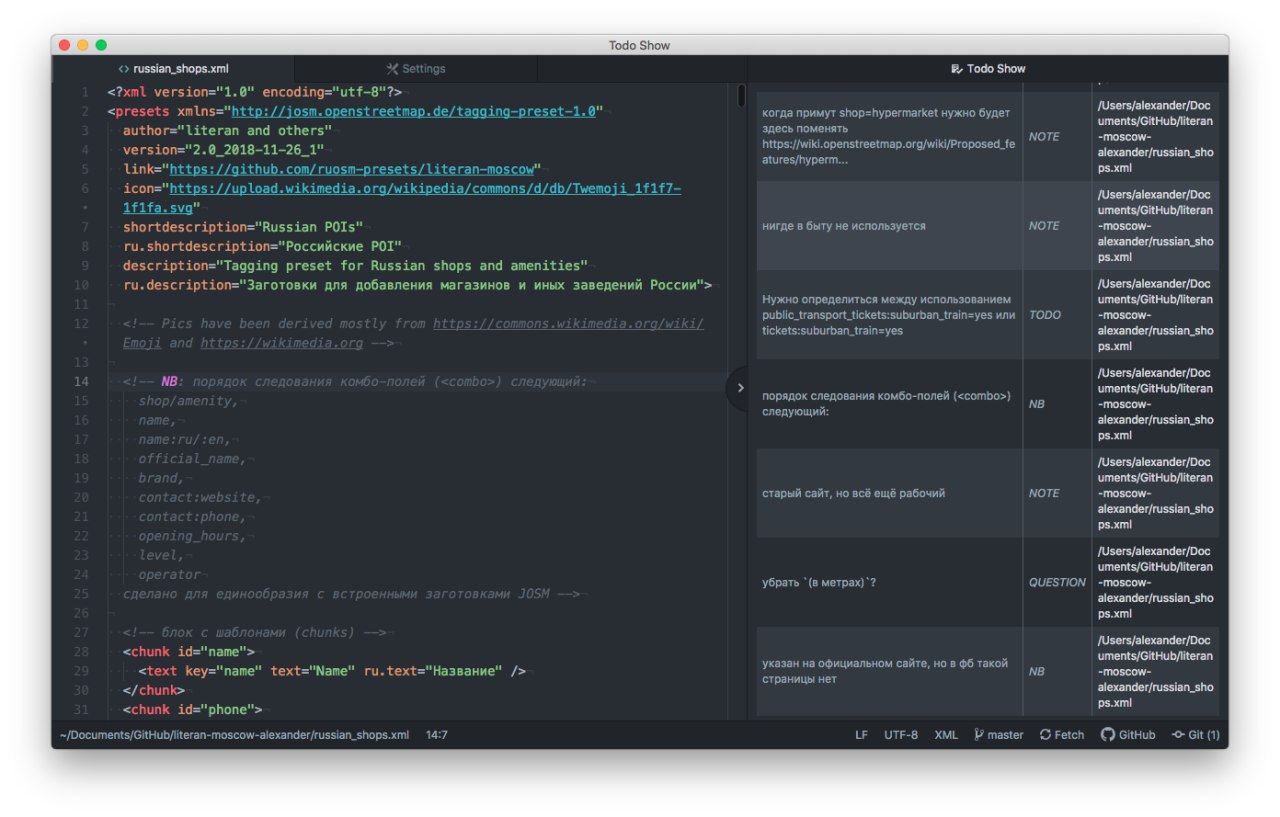Click the github.com literan-moscow link
Viewport: 1280px width, 817px height.
(355, 169)
